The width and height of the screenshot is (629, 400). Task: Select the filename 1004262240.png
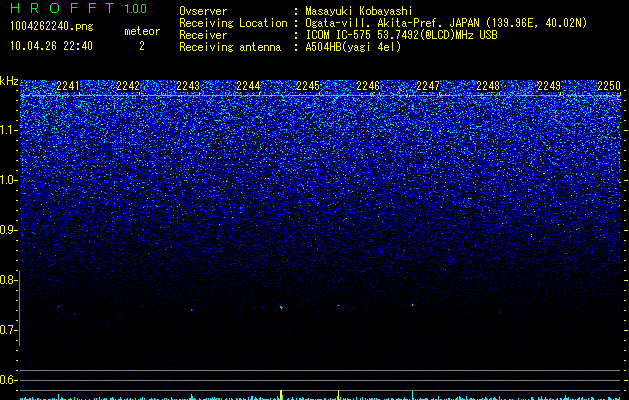52,26
